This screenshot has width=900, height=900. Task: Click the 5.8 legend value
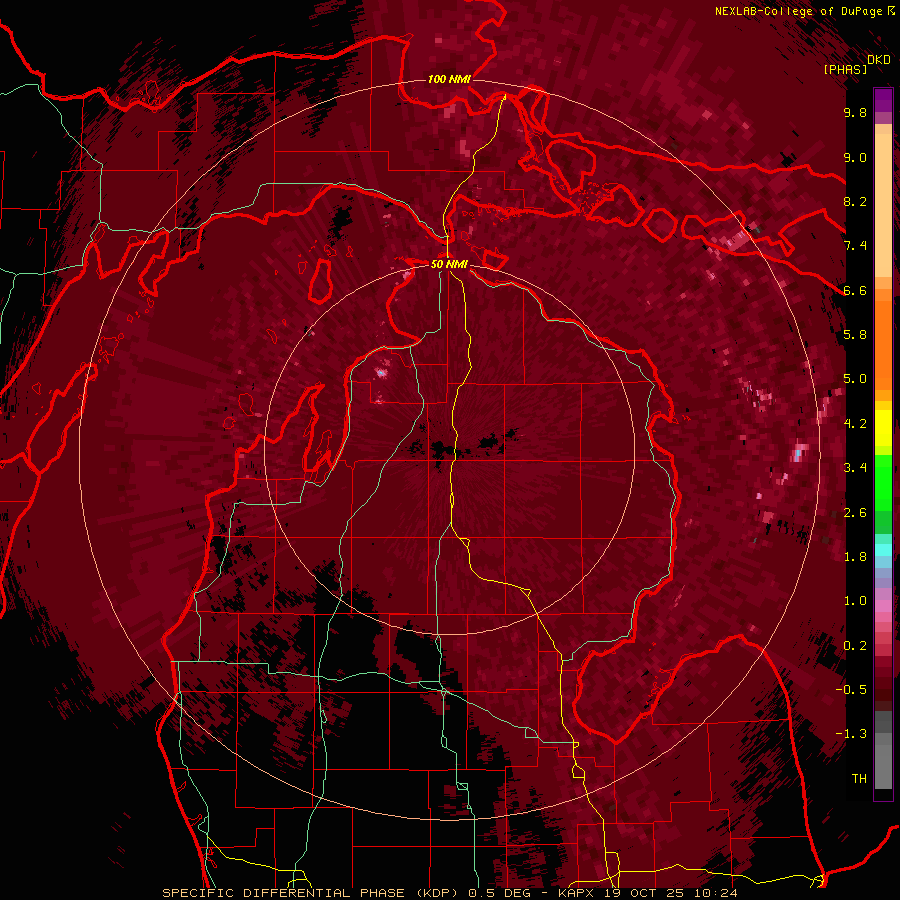(855, 335)
